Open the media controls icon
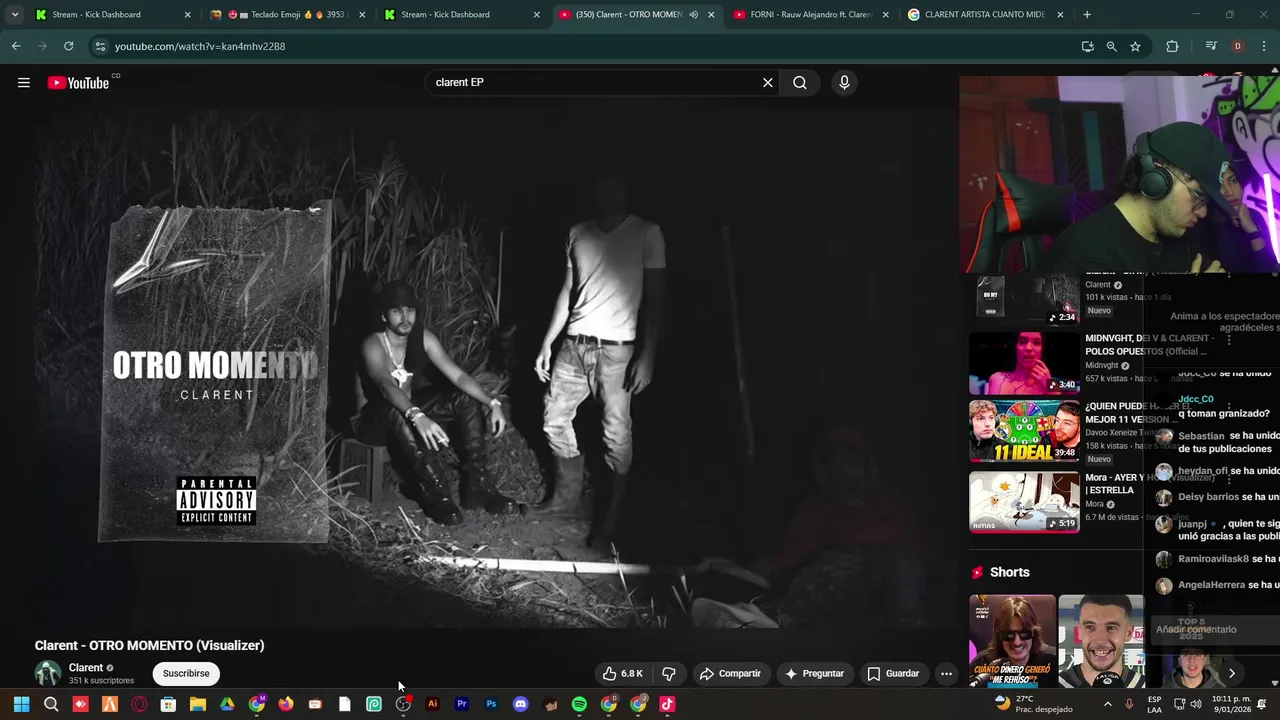Screen dimensions: 1280x720 point(1211,46)
